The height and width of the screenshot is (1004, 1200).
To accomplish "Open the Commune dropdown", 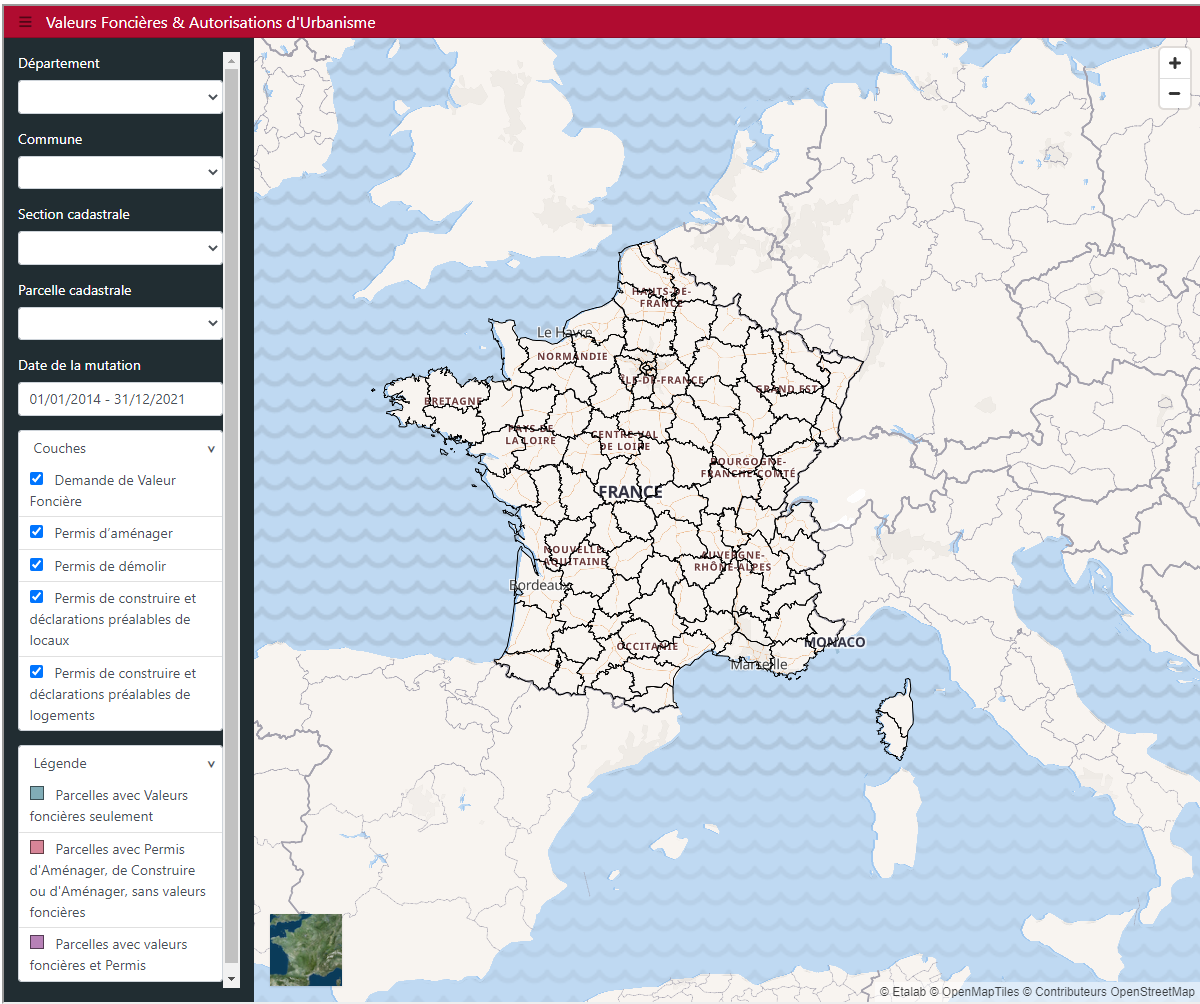I will (120, 172).
